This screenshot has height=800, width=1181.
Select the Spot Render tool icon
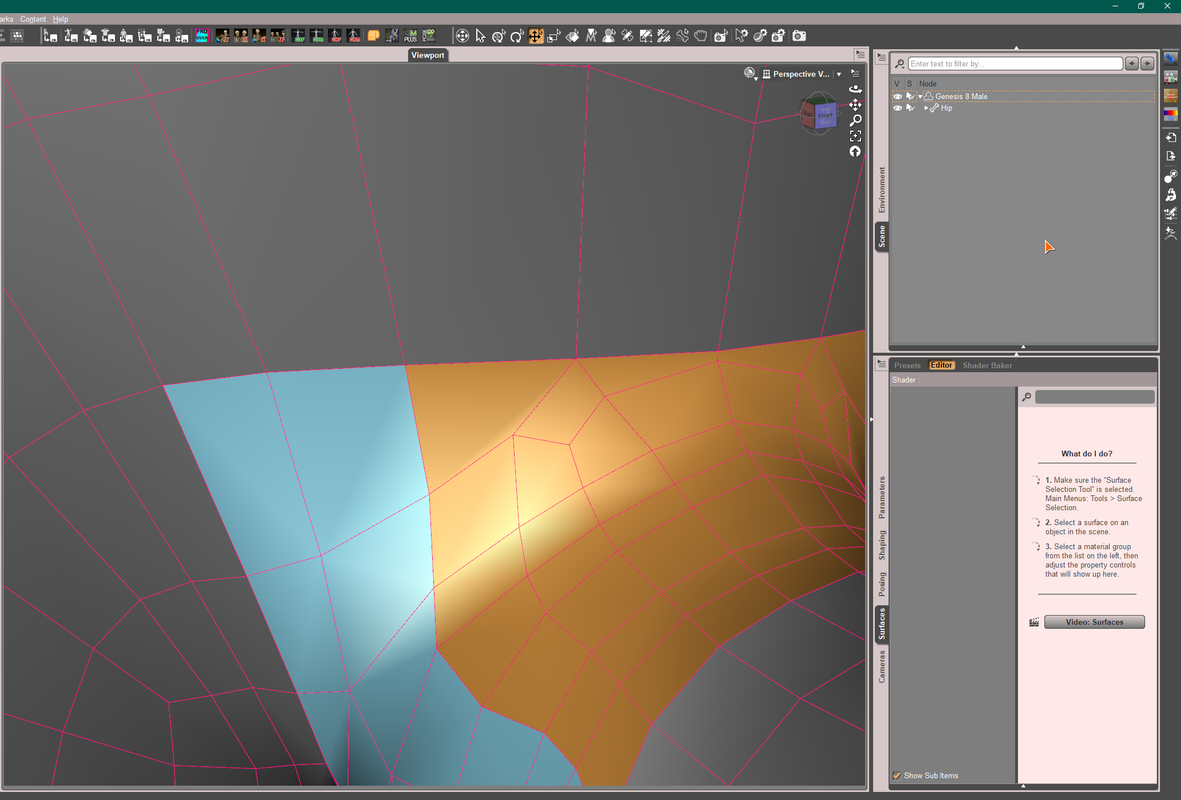point(721,35)
